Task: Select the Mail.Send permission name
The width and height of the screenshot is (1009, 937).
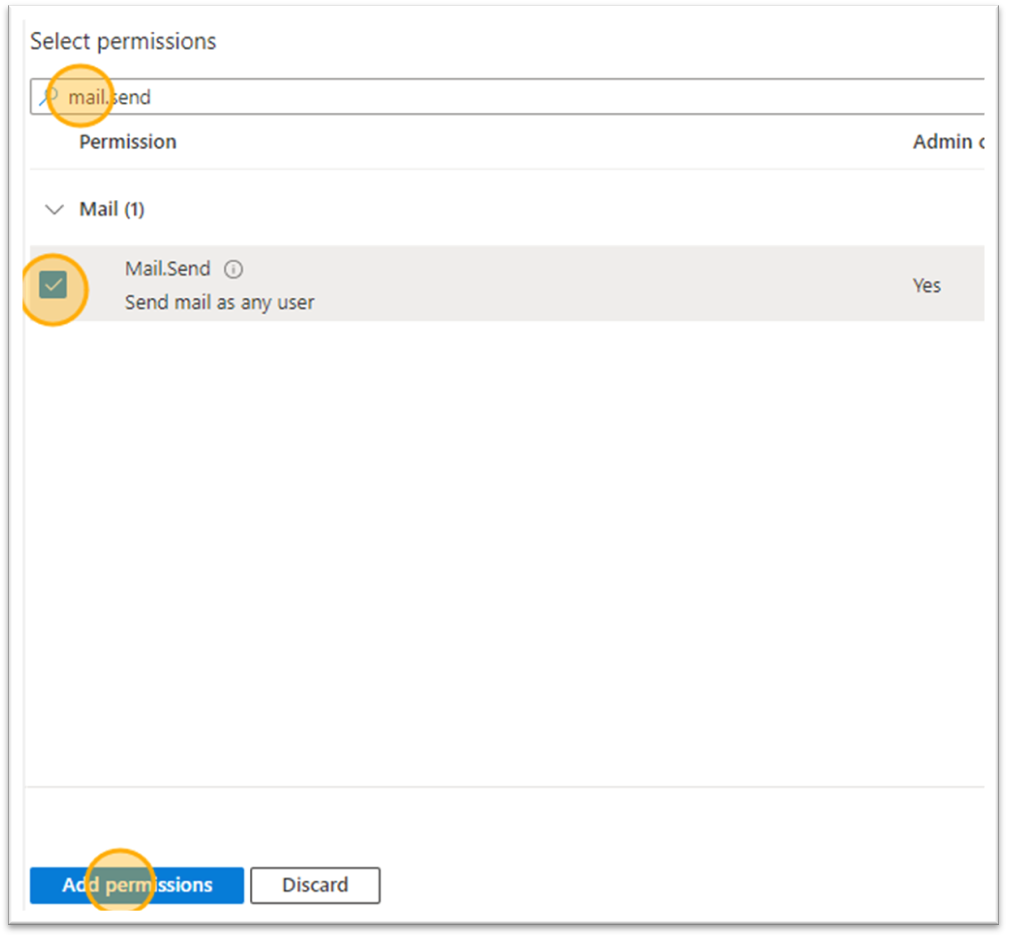Action: pyautogui.click(x=167, y=269)
